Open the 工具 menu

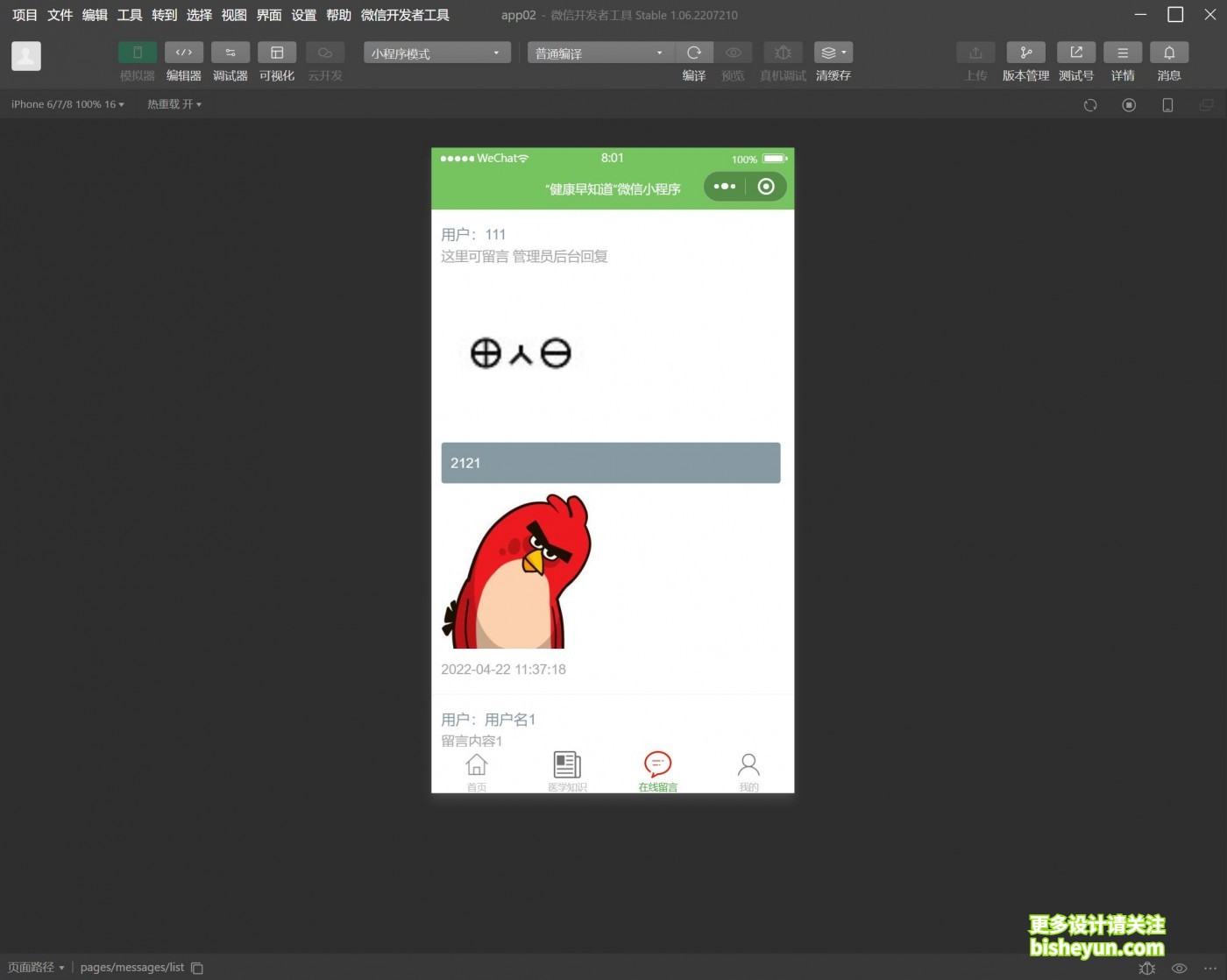130,15
